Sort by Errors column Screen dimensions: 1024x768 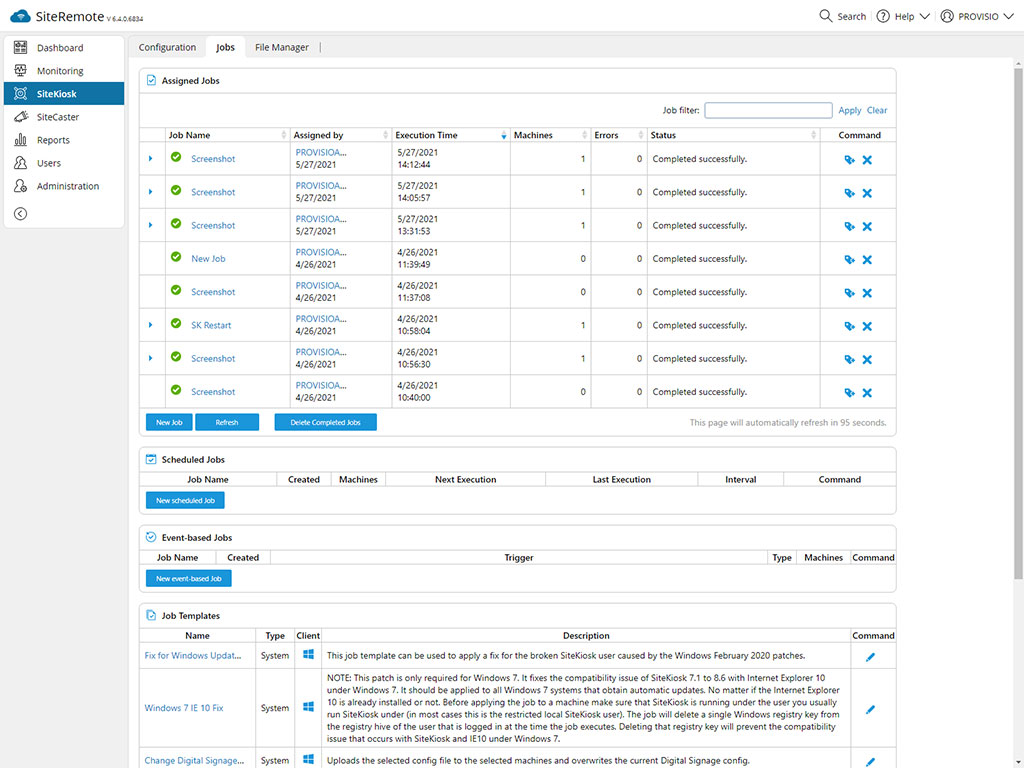(618, 135)
